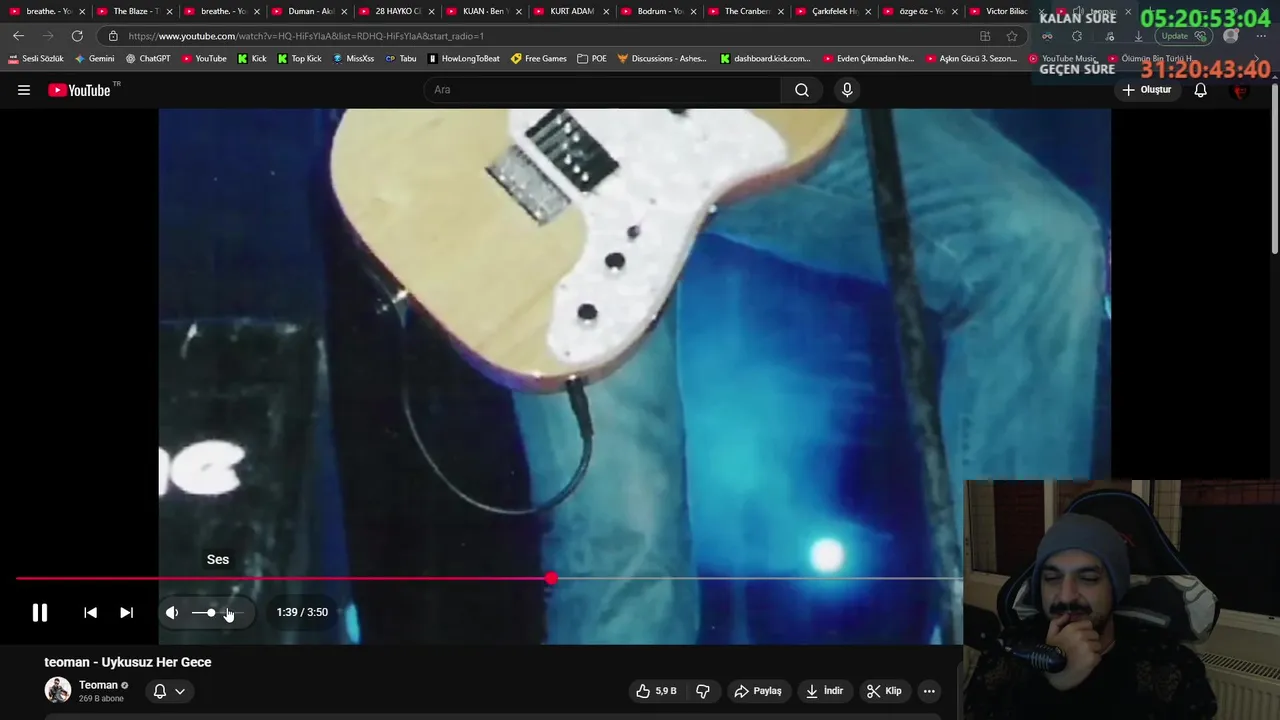The height and width of the screenshot is (720, 1280).
Task: Create a clip with the Klip button
Action: (884, 691)
